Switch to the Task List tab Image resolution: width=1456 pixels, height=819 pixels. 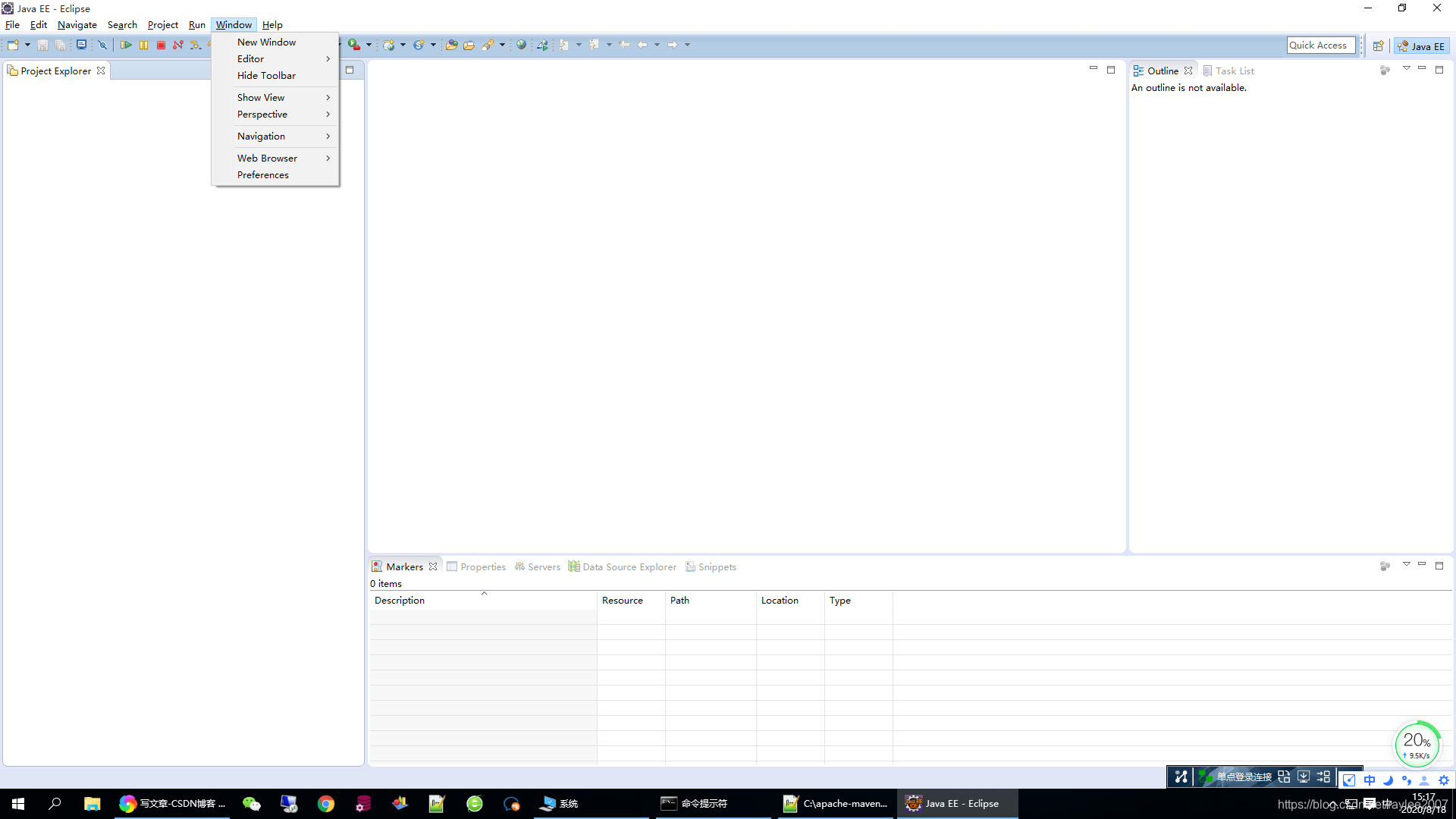point(1228,71)
